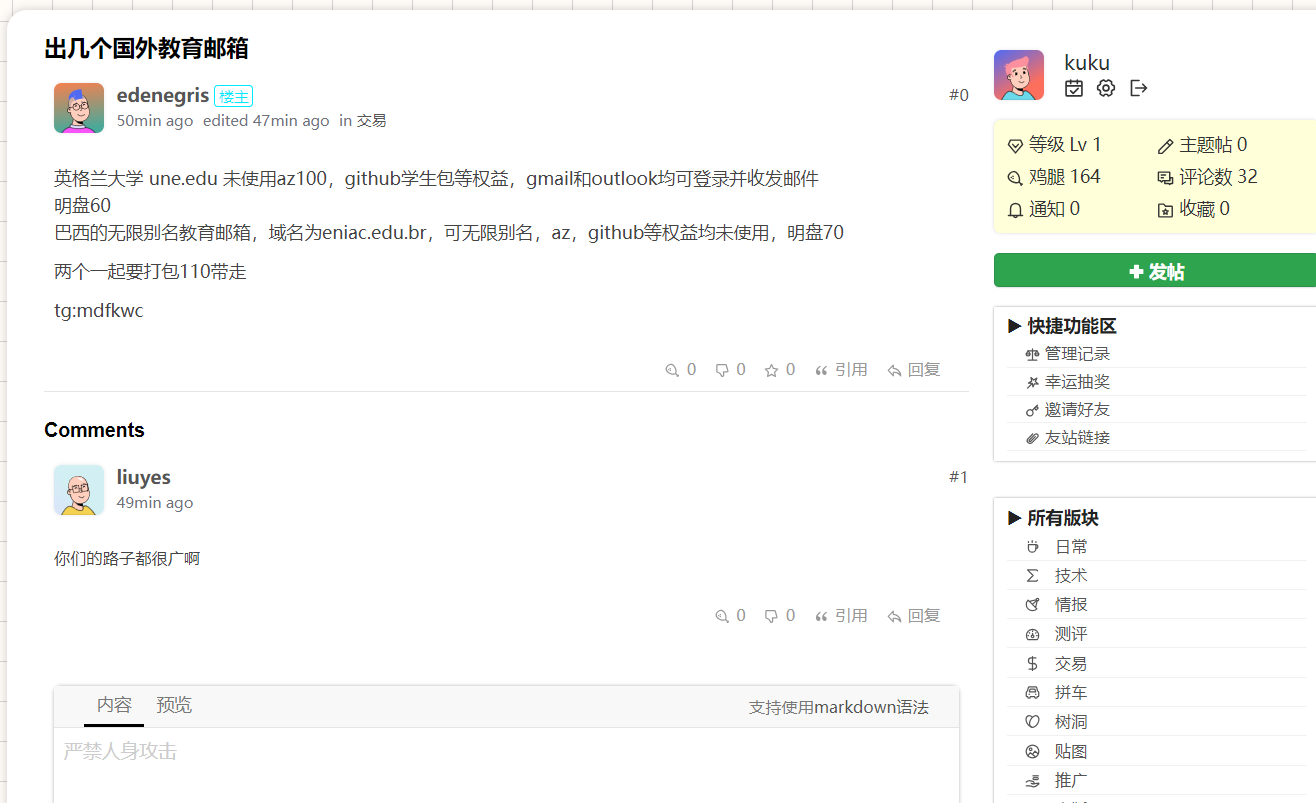Click chicken-leg reaction icon on liuyes comment

pyautogui.click(x=722, y=616)
